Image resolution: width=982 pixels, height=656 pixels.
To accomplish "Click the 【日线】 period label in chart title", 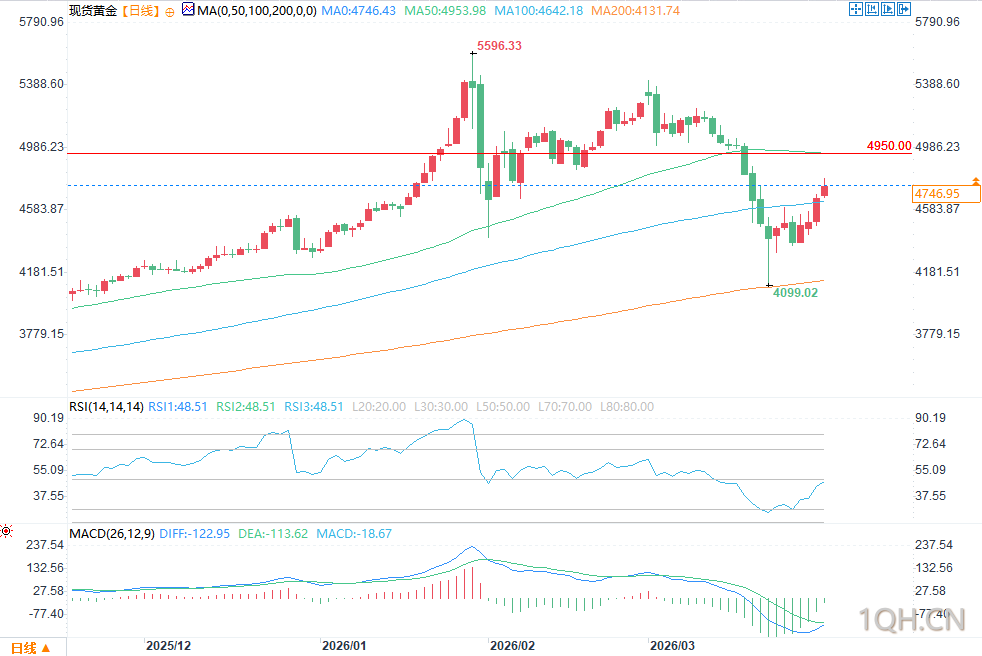I will (x=140, y=11).
